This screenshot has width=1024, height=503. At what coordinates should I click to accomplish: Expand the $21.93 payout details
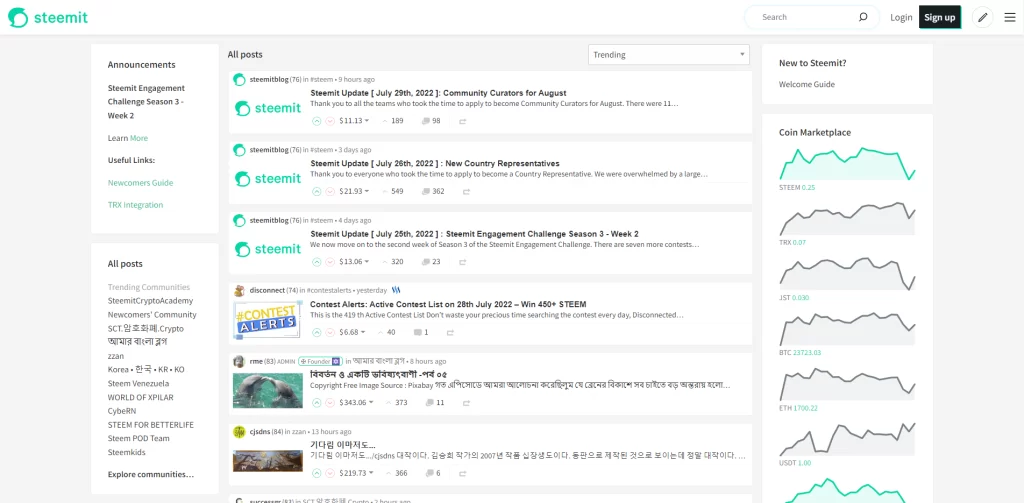355,191
